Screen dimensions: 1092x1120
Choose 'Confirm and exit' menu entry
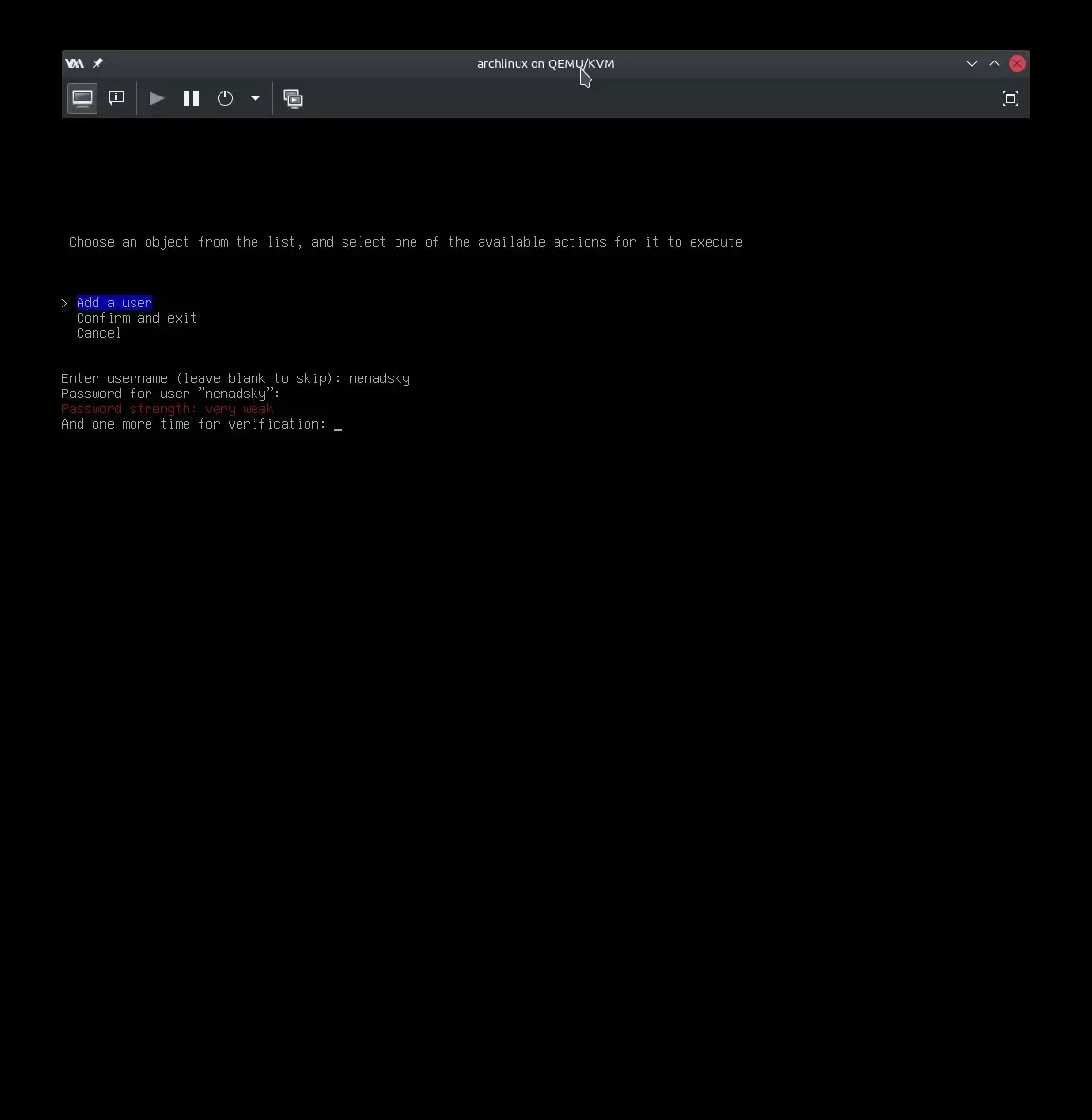click(136, 318)
